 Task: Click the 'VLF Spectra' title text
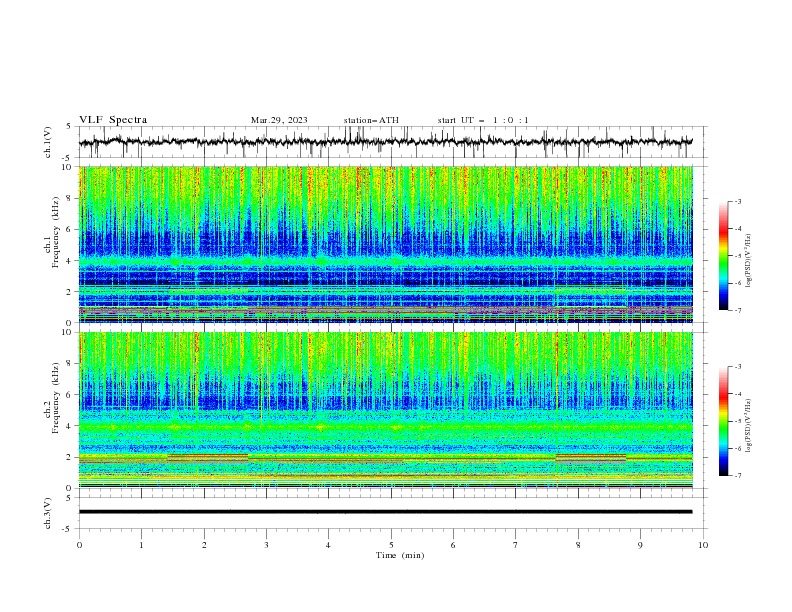[113, 120]
